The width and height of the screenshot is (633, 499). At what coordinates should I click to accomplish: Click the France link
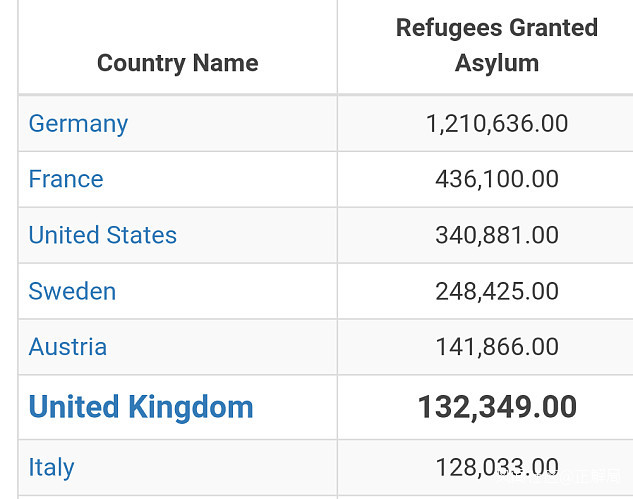click(66, 180)
